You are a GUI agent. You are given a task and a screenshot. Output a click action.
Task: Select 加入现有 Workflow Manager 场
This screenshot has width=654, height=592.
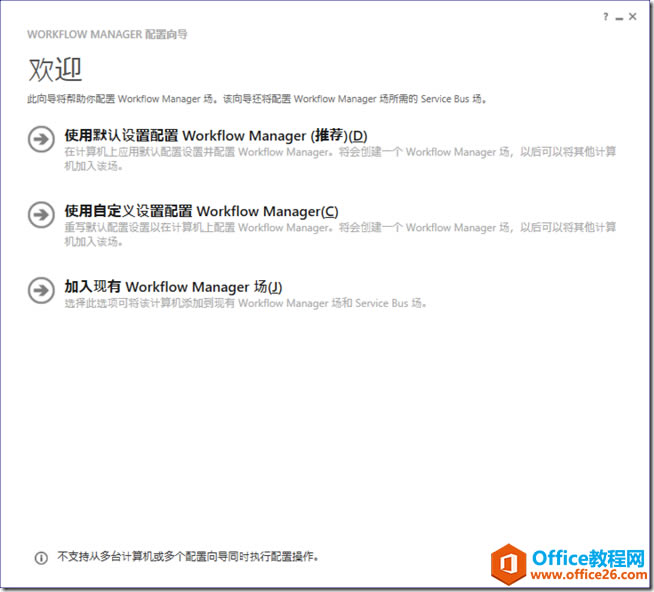pyautogui.click(x=173, y=287)
